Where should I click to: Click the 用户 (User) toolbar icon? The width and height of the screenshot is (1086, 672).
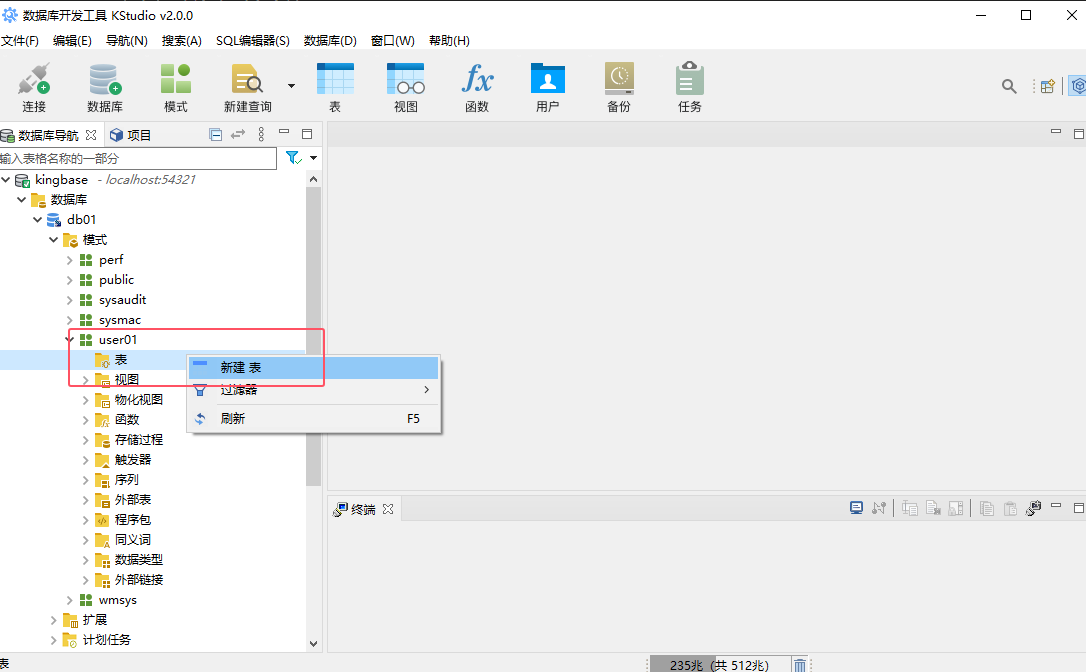(x=547, y=87)
